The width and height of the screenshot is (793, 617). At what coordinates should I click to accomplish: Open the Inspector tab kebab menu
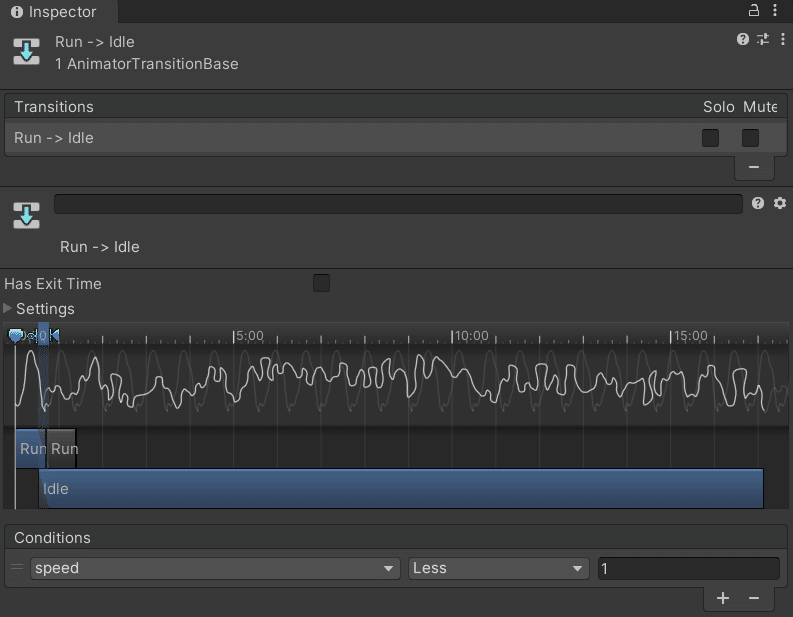[x=775, y=10]
